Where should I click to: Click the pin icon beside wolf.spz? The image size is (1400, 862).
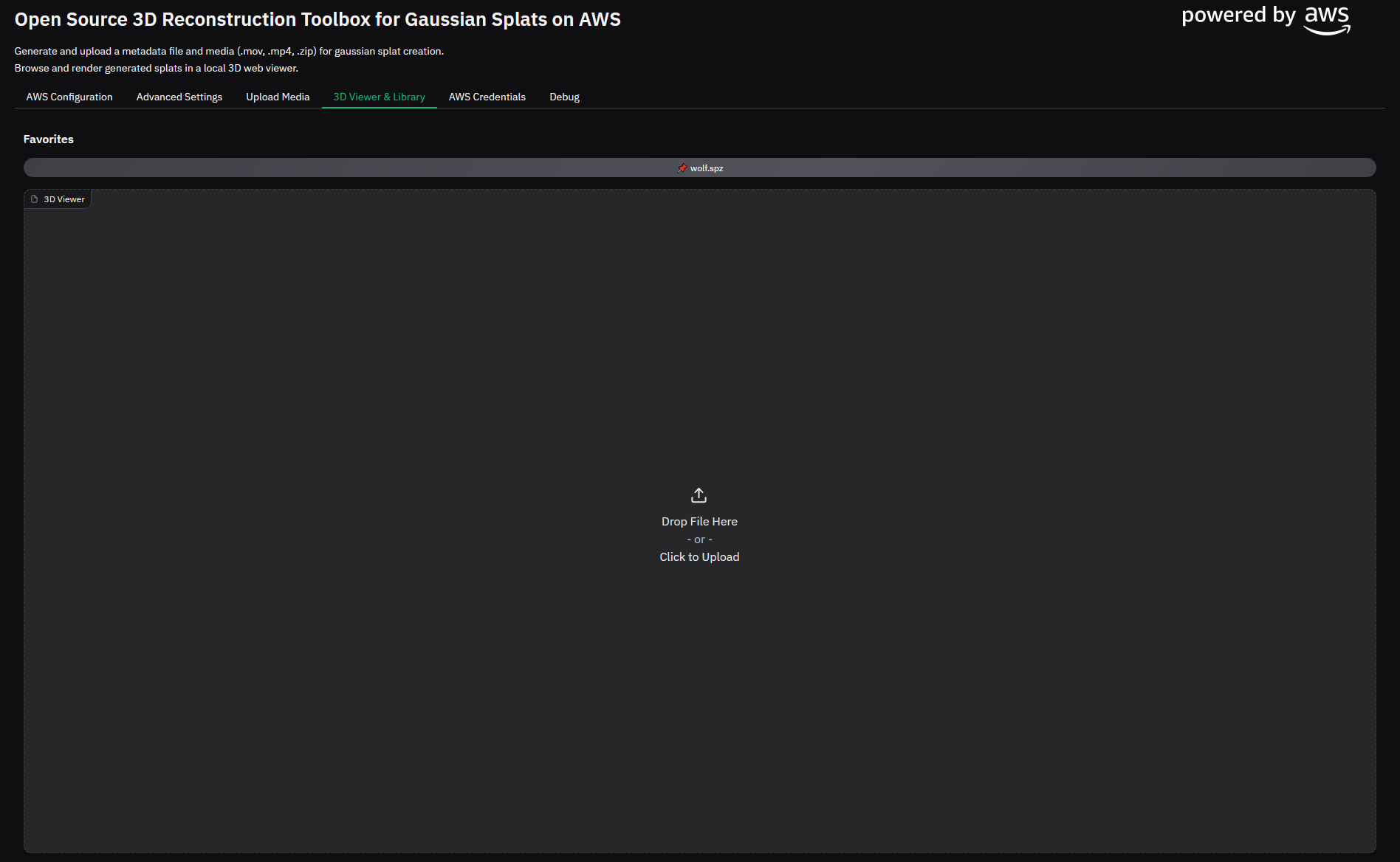[x=682, y=168]
